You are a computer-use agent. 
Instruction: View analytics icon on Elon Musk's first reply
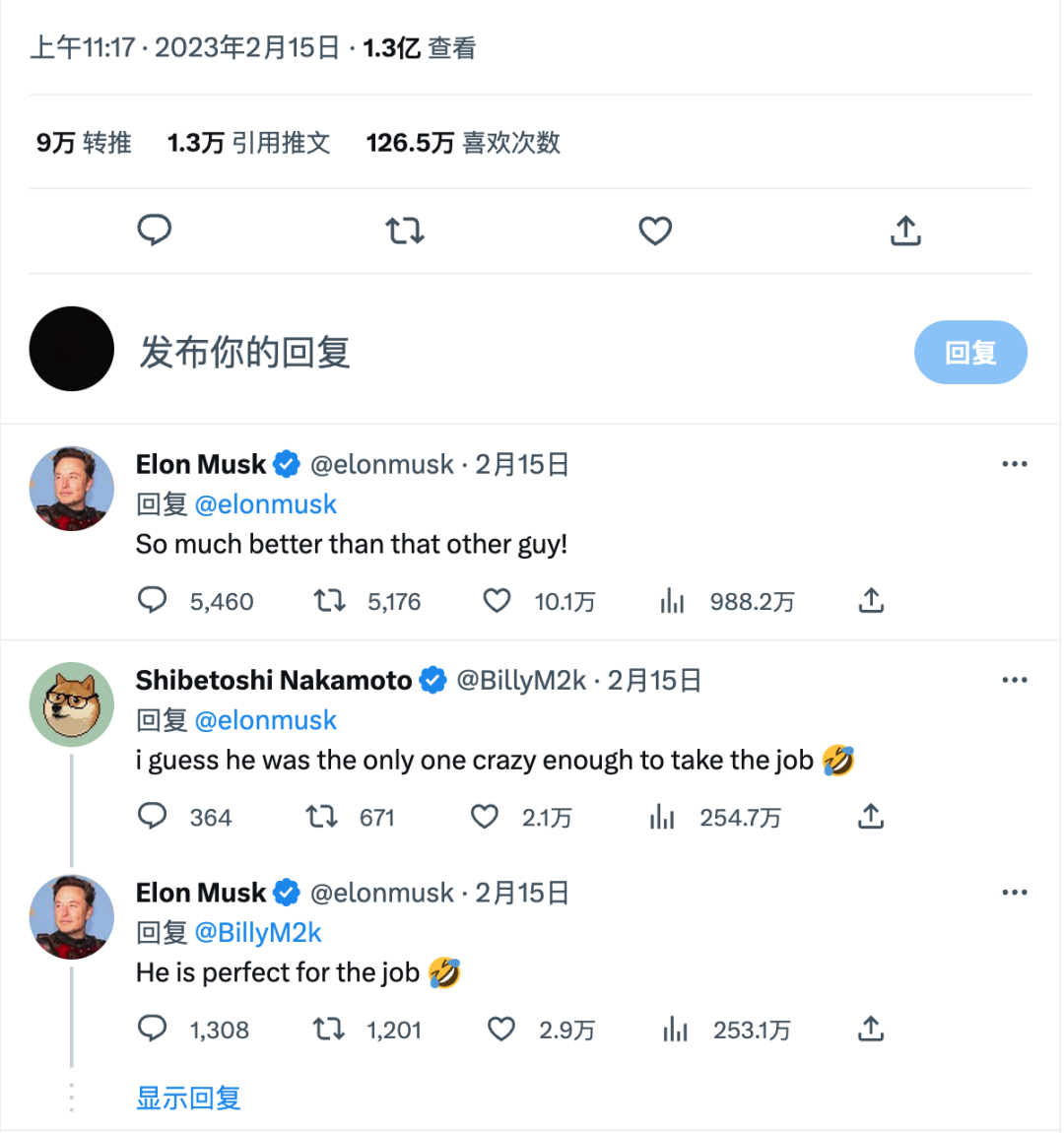point(672,601)
